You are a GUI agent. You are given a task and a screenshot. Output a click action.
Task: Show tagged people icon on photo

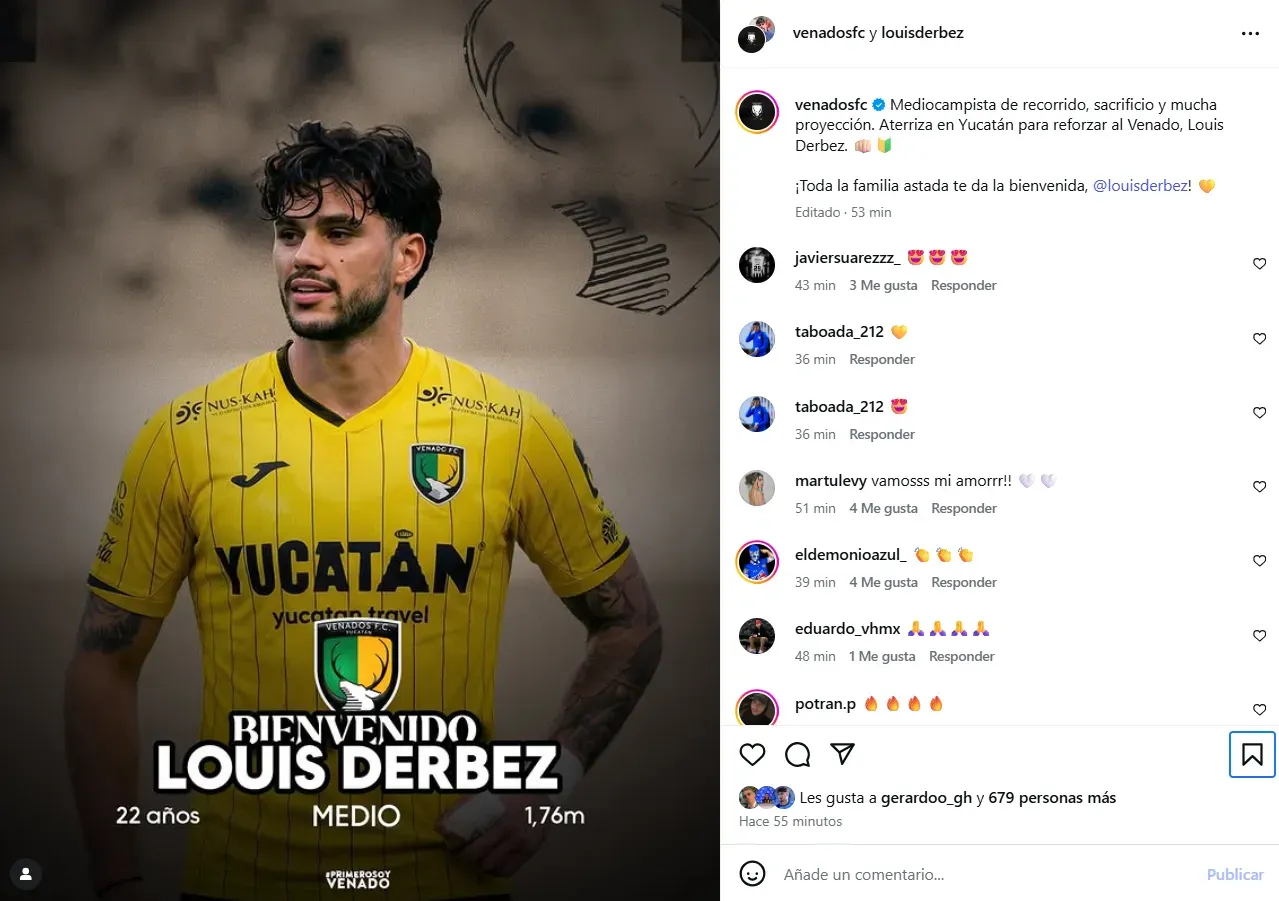(x=26, y=874)
